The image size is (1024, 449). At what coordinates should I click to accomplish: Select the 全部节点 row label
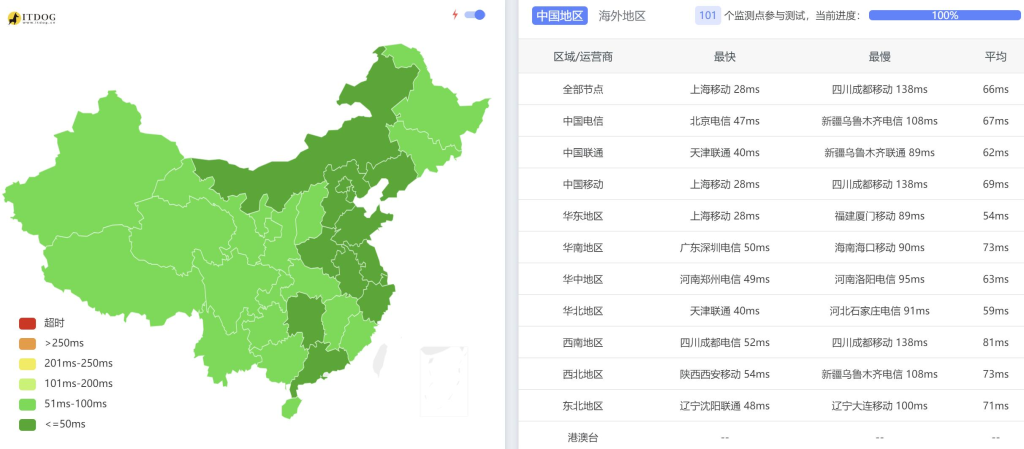pos(583,89)
